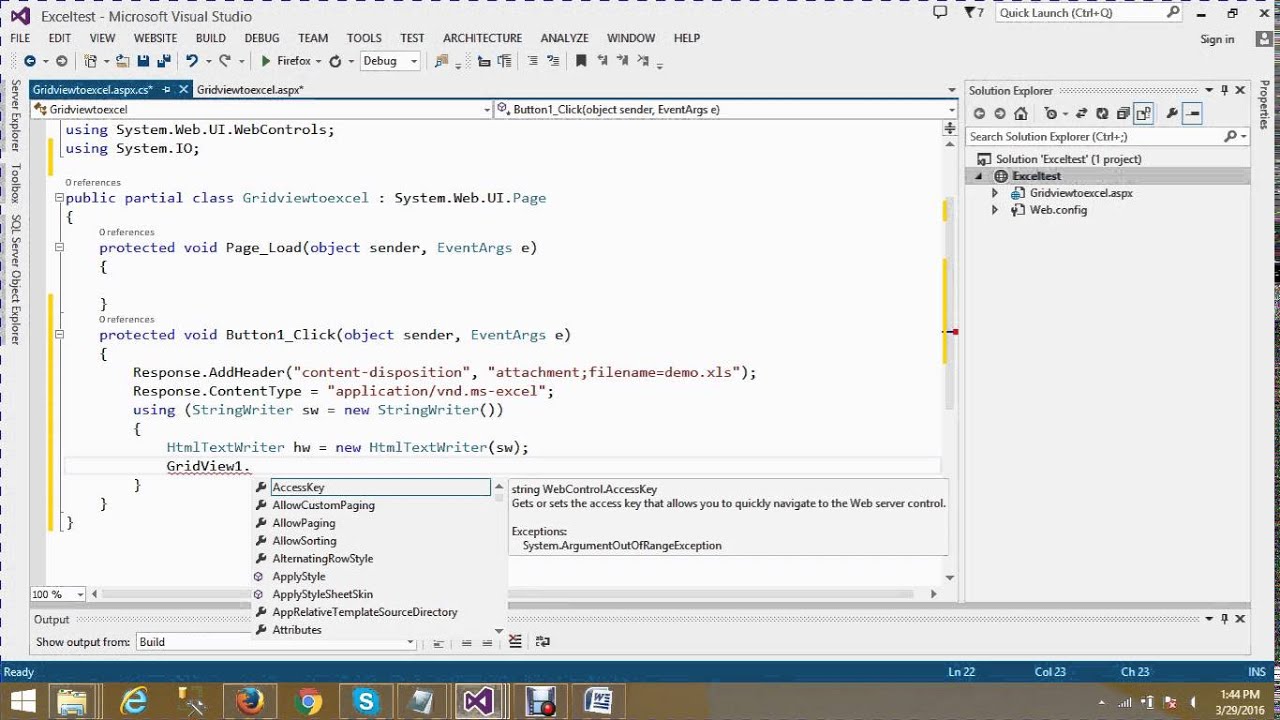Screen dimensions: 1280x720
Task: Collapse the Page_Load method outline
Action: pos(59,247)
